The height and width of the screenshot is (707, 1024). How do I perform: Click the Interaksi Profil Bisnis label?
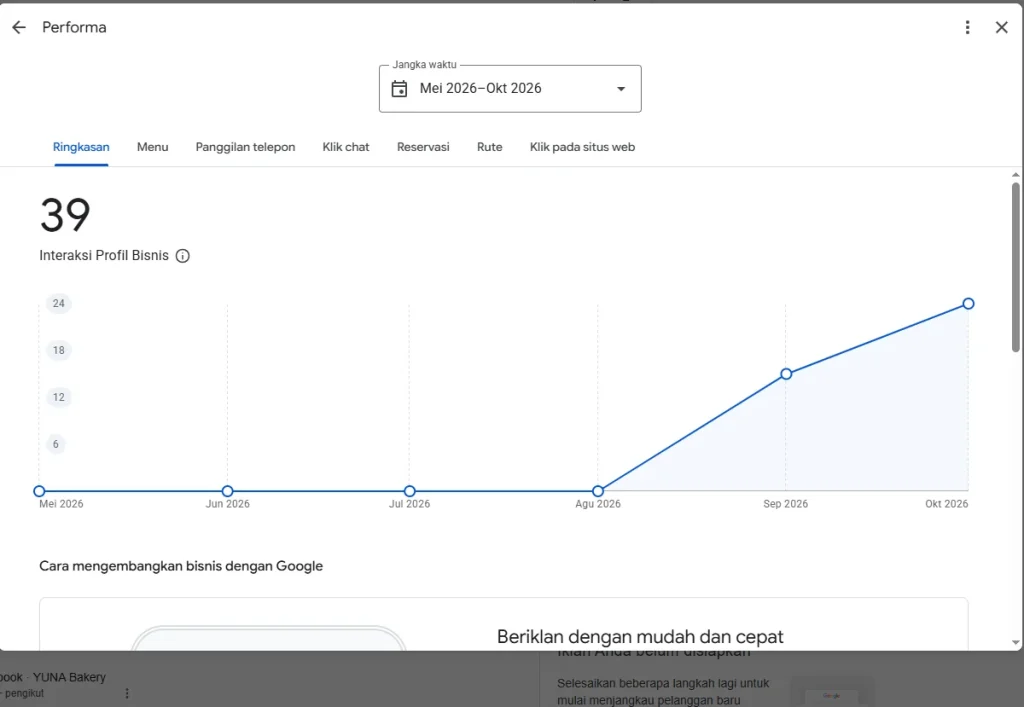click(104, 256)
